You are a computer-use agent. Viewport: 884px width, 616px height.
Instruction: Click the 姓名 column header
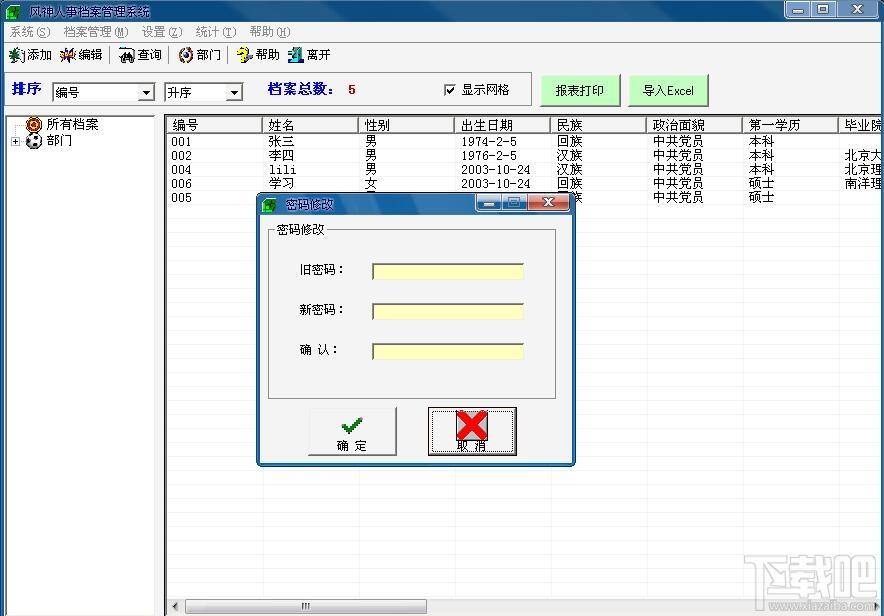tap(310, 125)
